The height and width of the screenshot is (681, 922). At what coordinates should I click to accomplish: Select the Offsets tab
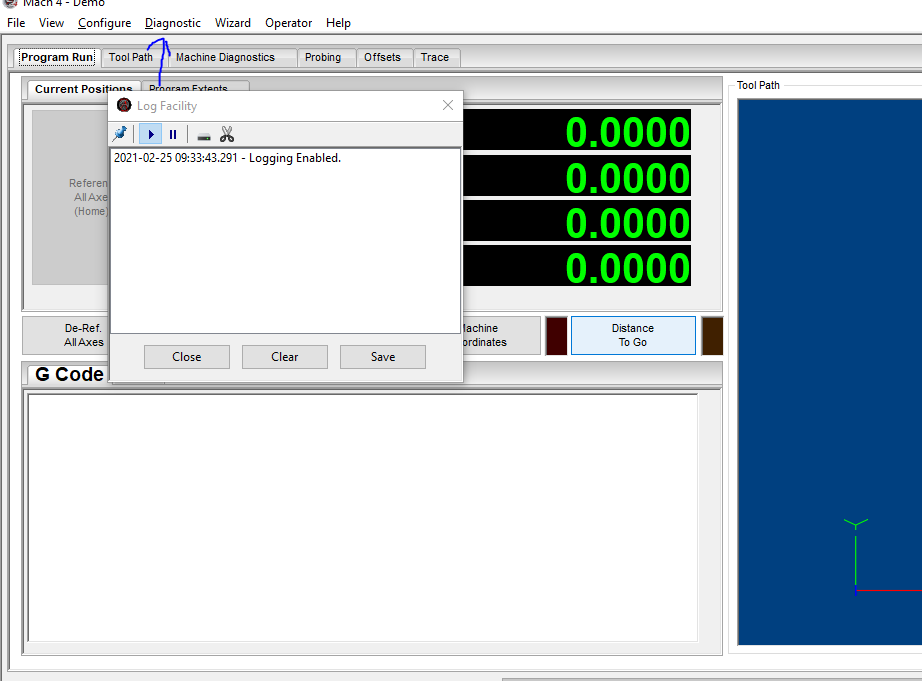pos(382,58)
